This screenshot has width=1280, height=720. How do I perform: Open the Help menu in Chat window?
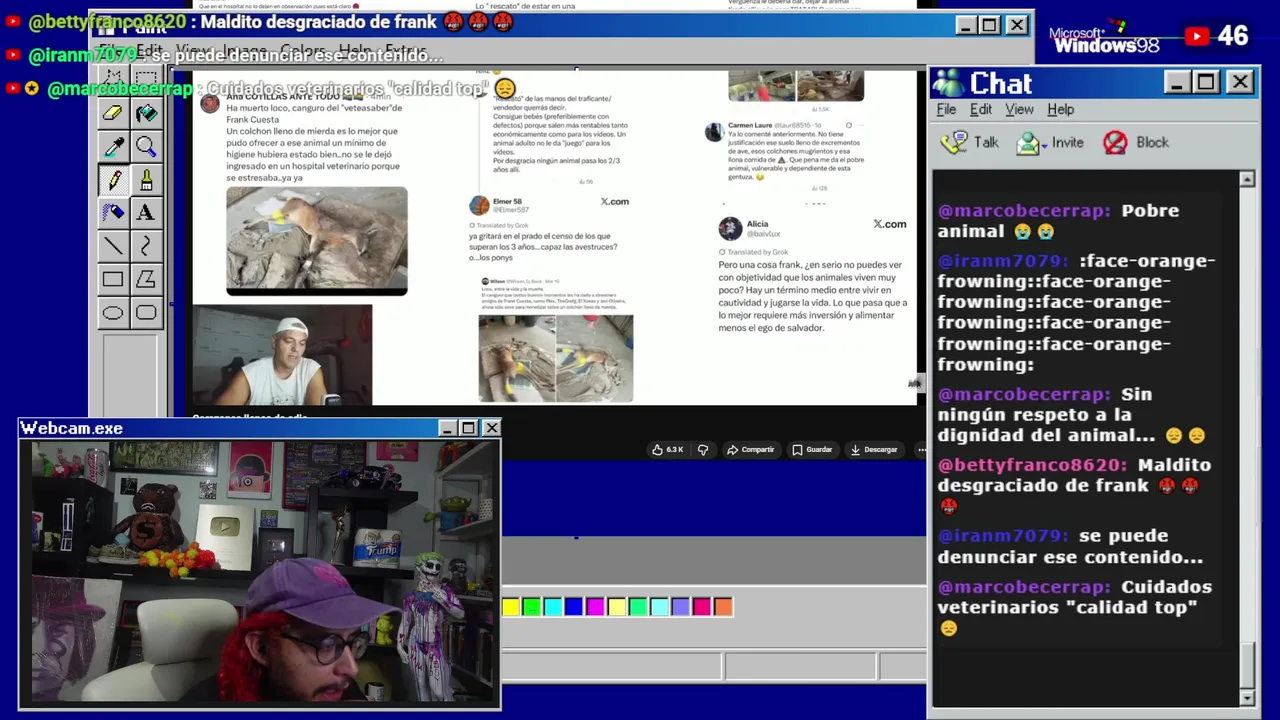click(x=1060, y=110)
